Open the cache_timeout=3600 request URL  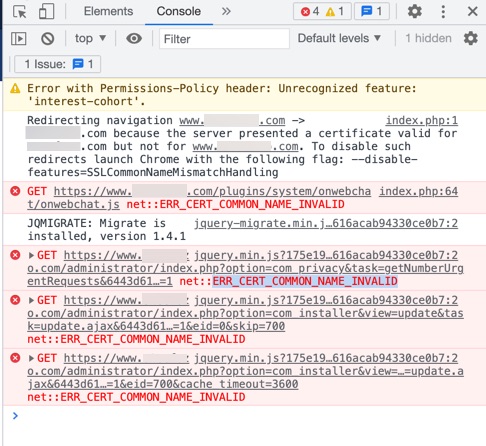pos(245,371)
